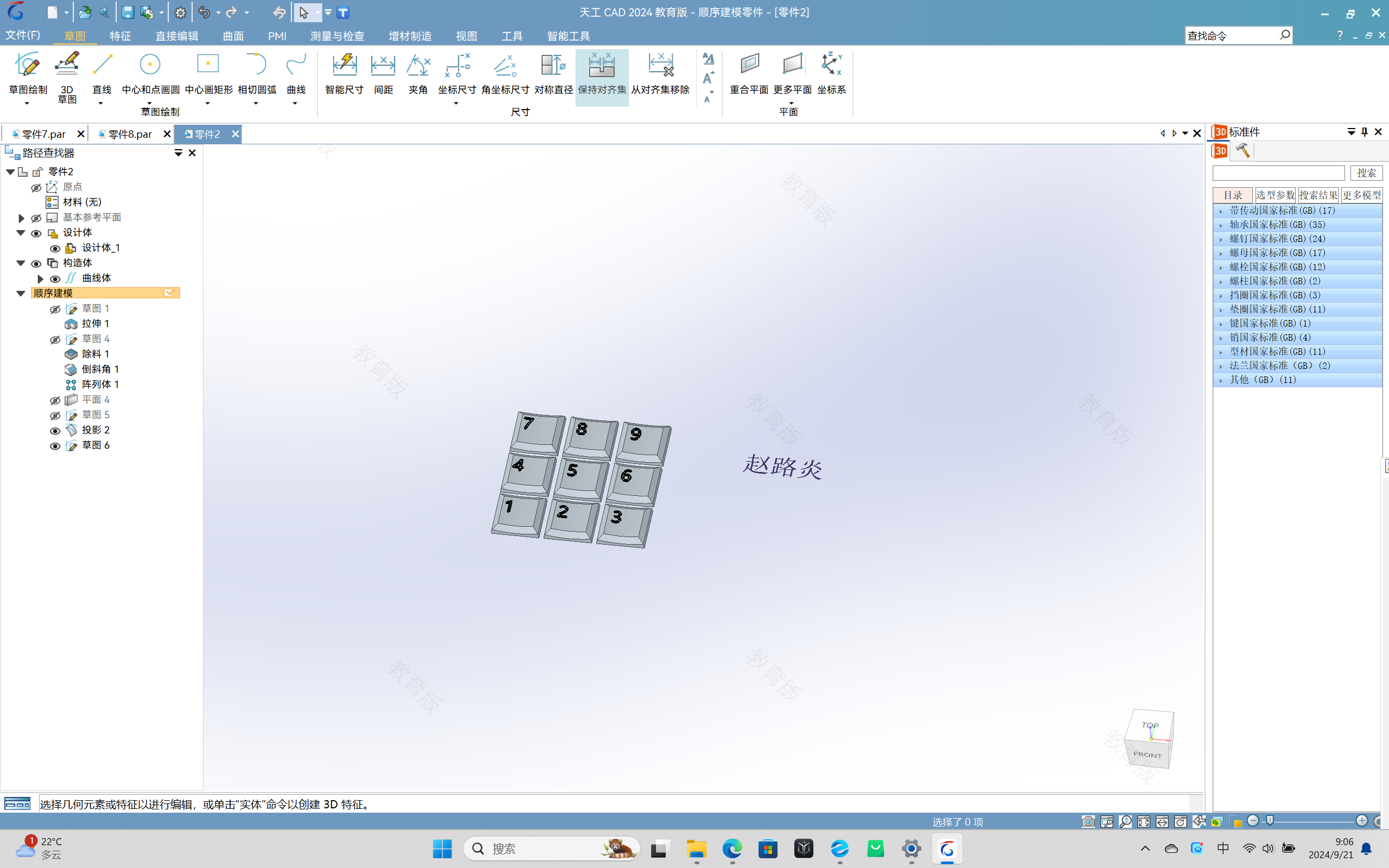Image resolution: width=1389 pixels, height=868 pixels.
Task: Open the 搜索结果 tab button
Action: click(x=1318, y=195)
